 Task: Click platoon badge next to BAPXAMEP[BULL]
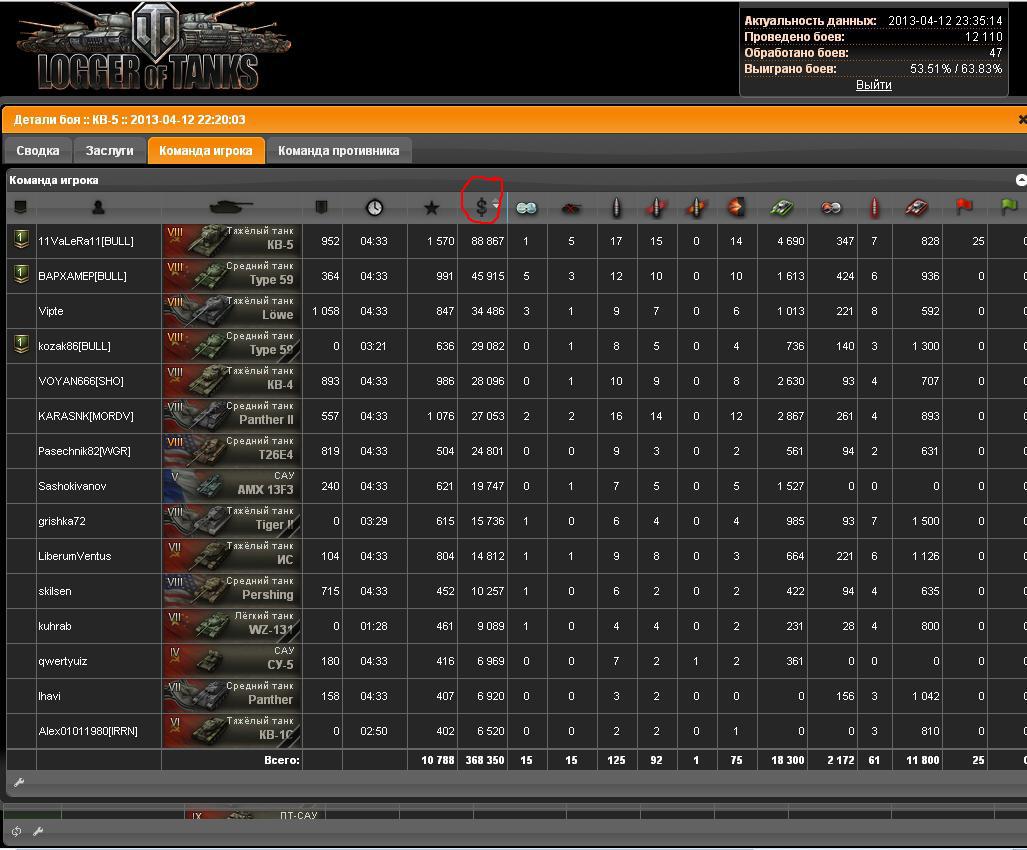pyautogui.click(x=20, y=275)
